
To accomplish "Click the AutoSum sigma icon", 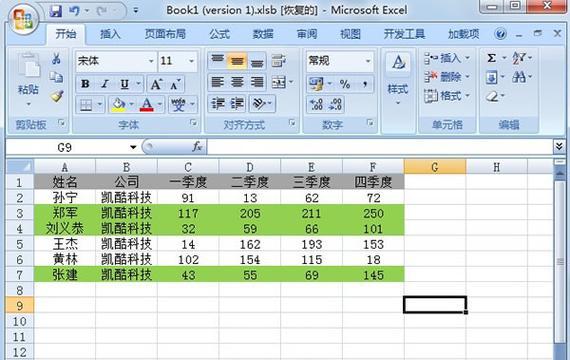I will click(491, 58).
